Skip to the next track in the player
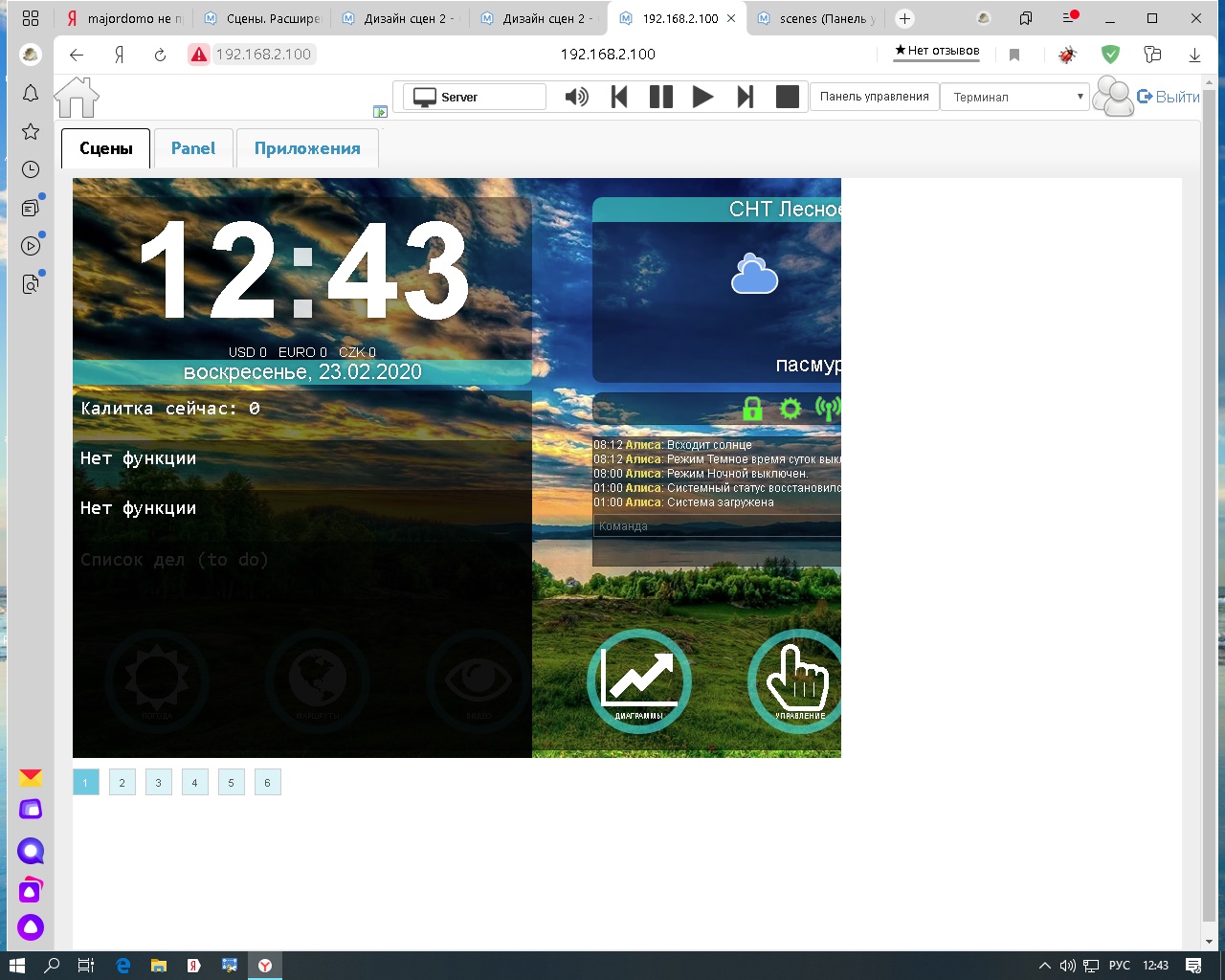This screenshot has width=1225, height=980. [746, 97]
